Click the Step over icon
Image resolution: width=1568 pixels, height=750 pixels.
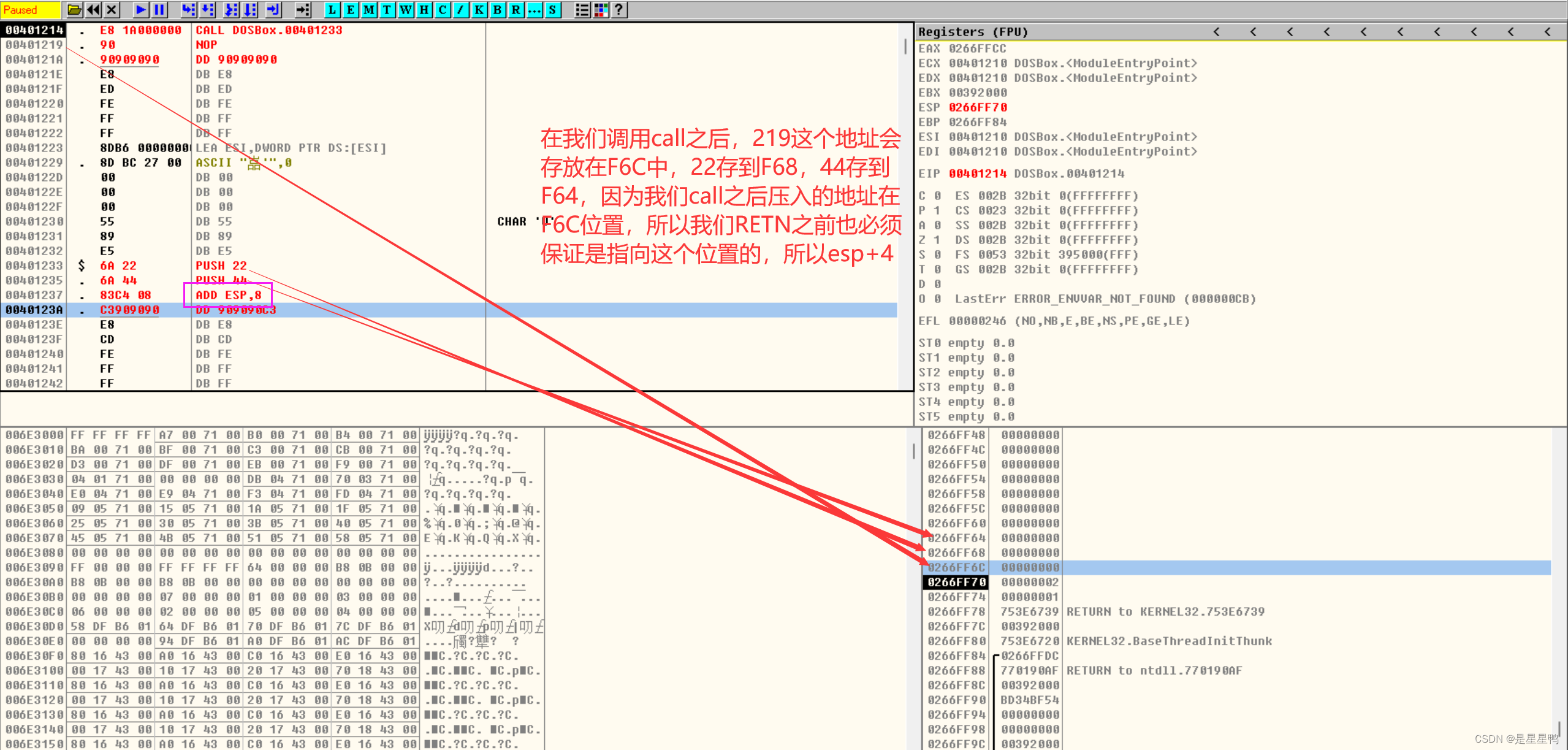pos(207,9)
